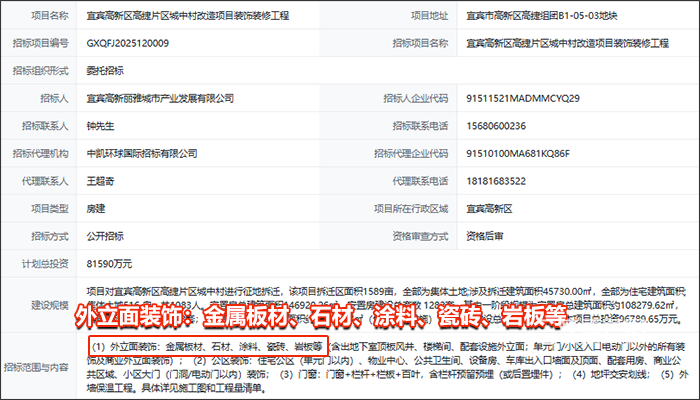Screen dimensions: 700x400
Task: Click the 项目所在行政区域 label
Action: coord(411,208)
